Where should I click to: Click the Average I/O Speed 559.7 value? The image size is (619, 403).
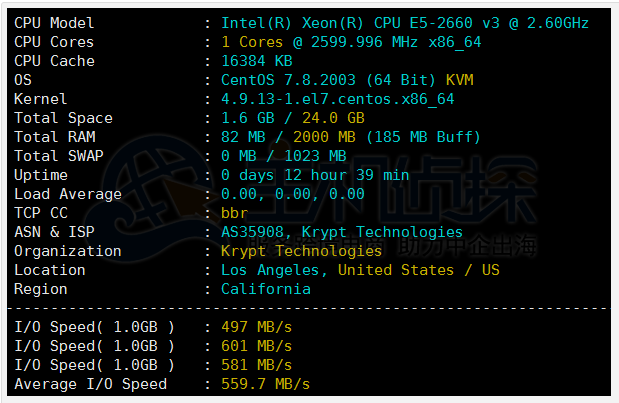click(265, 384)
